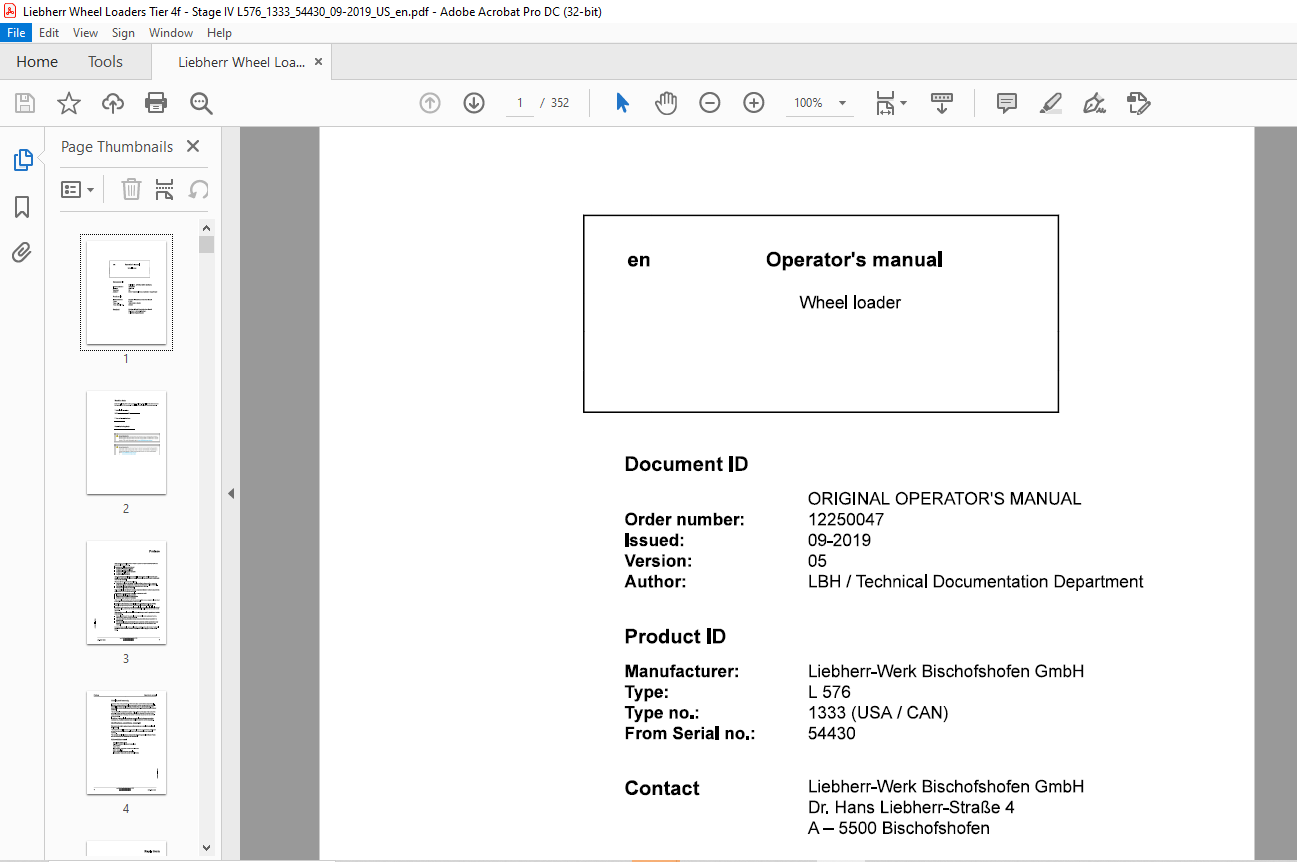Go to previous page arrow
The height and width of the screenshot is (862, 1297).
pyautogui.click(x=430, y=103)
